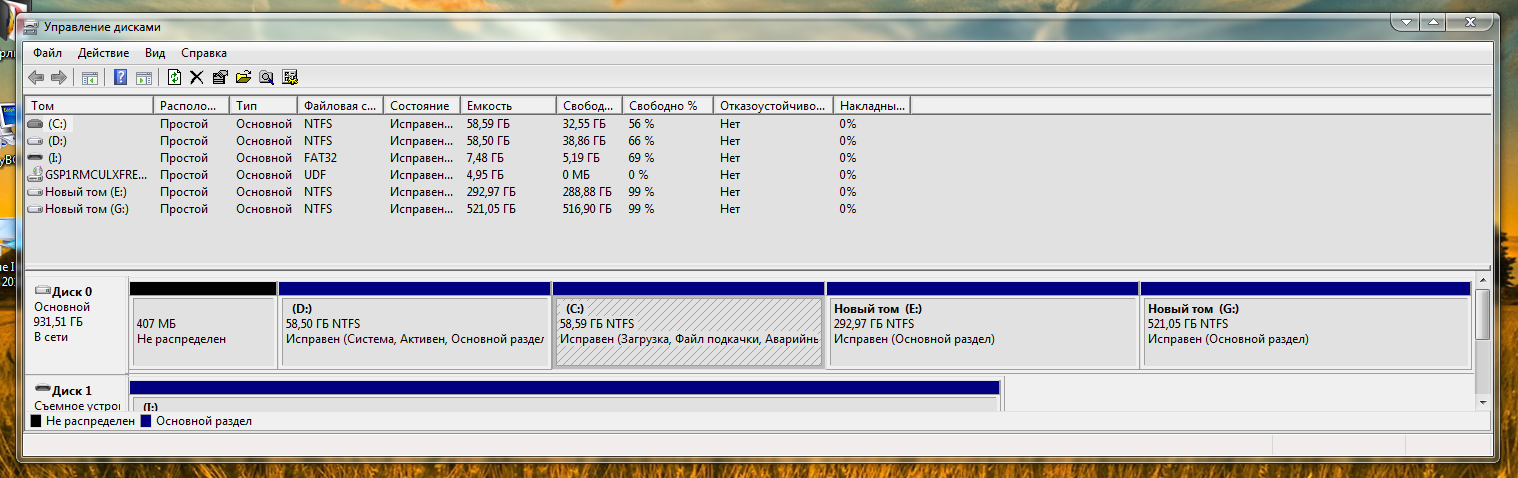Click the Forward arrow toolbar icon
The image size is (1518, 478).
(59, 77)
